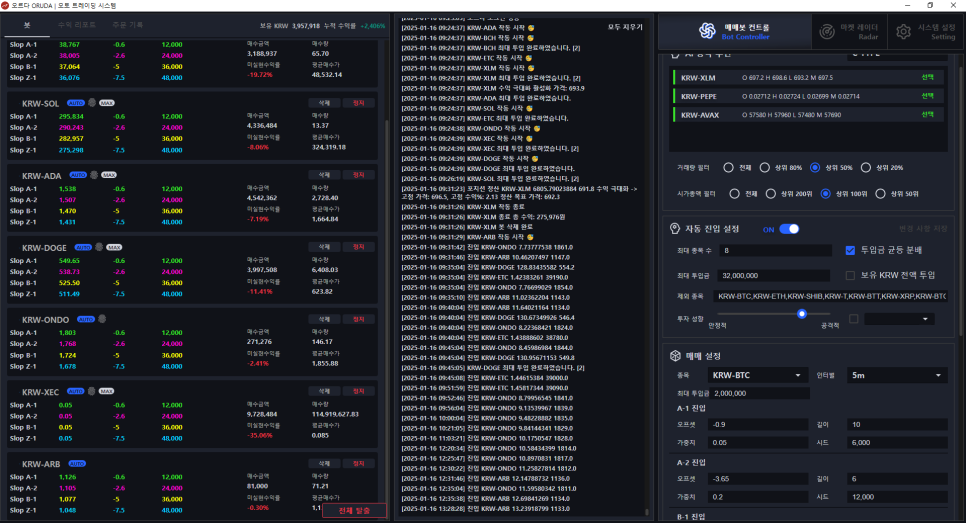Image resolution: width=966 pixels, height=523 pixels.
Task: Click the AUTO badge next to KRW-SOL
Action: click(x=76, y=102)
